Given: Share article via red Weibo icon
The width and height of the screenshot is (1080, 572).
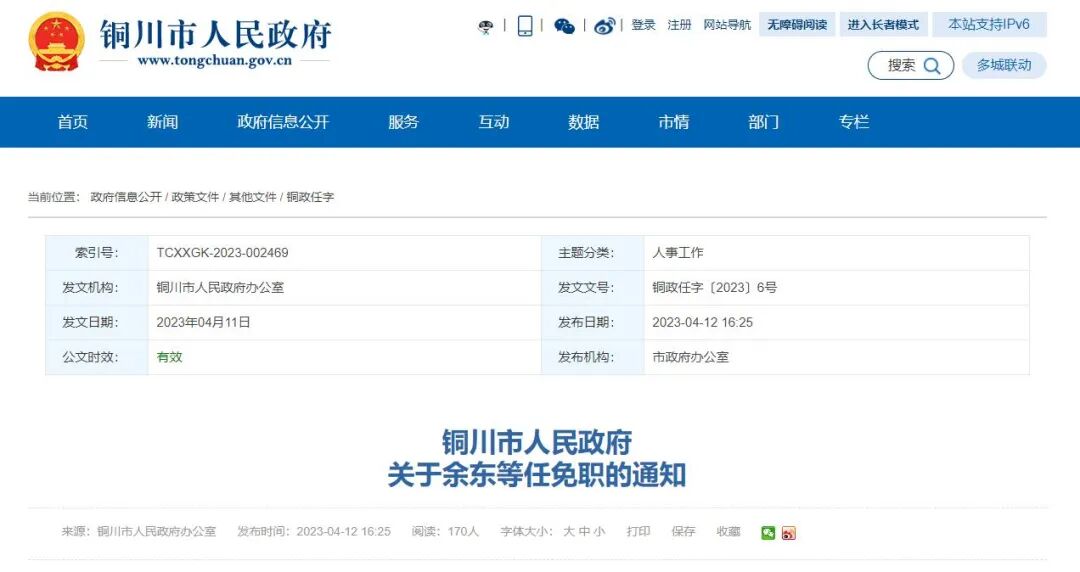Looking at the screenshot, I should (789, 533).
